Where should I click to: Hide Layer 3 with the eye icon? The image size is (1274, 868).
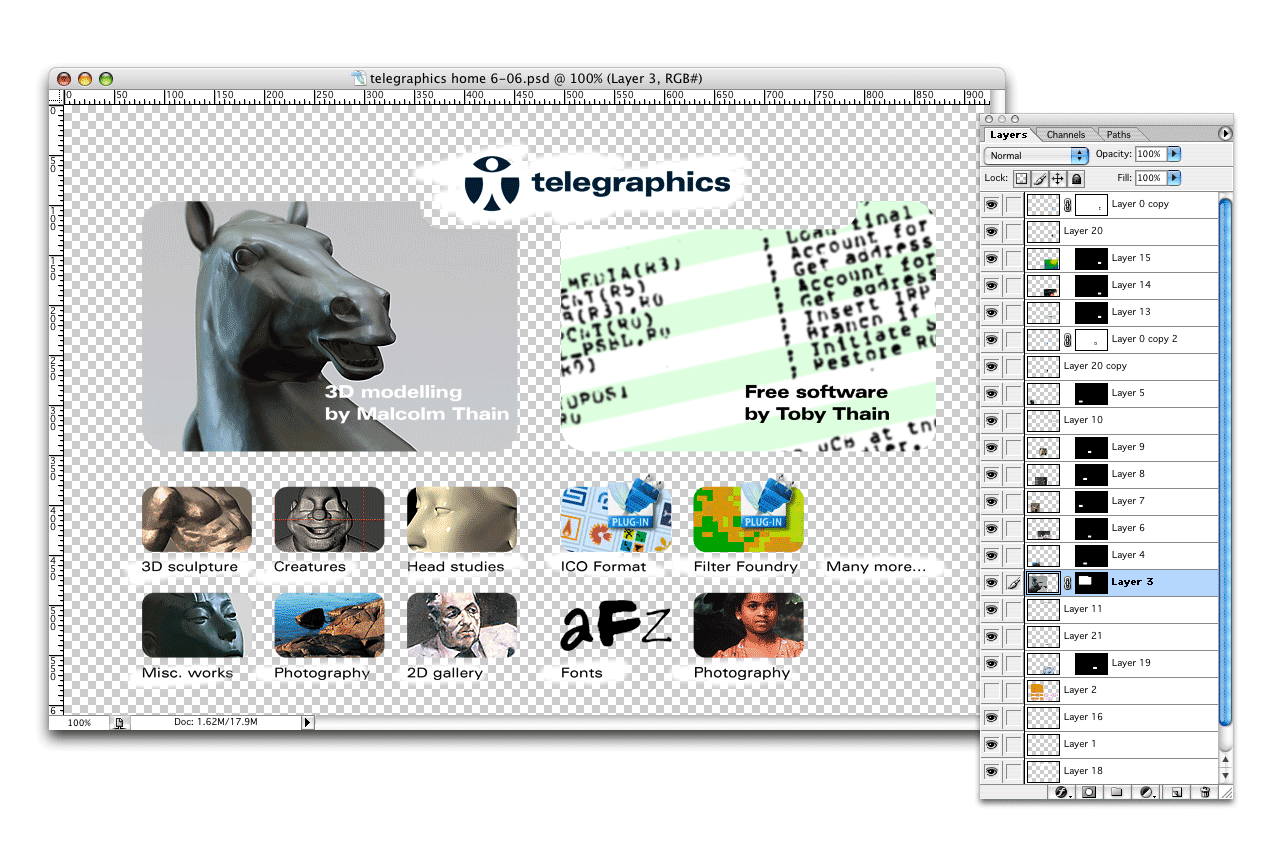(992, 582)
